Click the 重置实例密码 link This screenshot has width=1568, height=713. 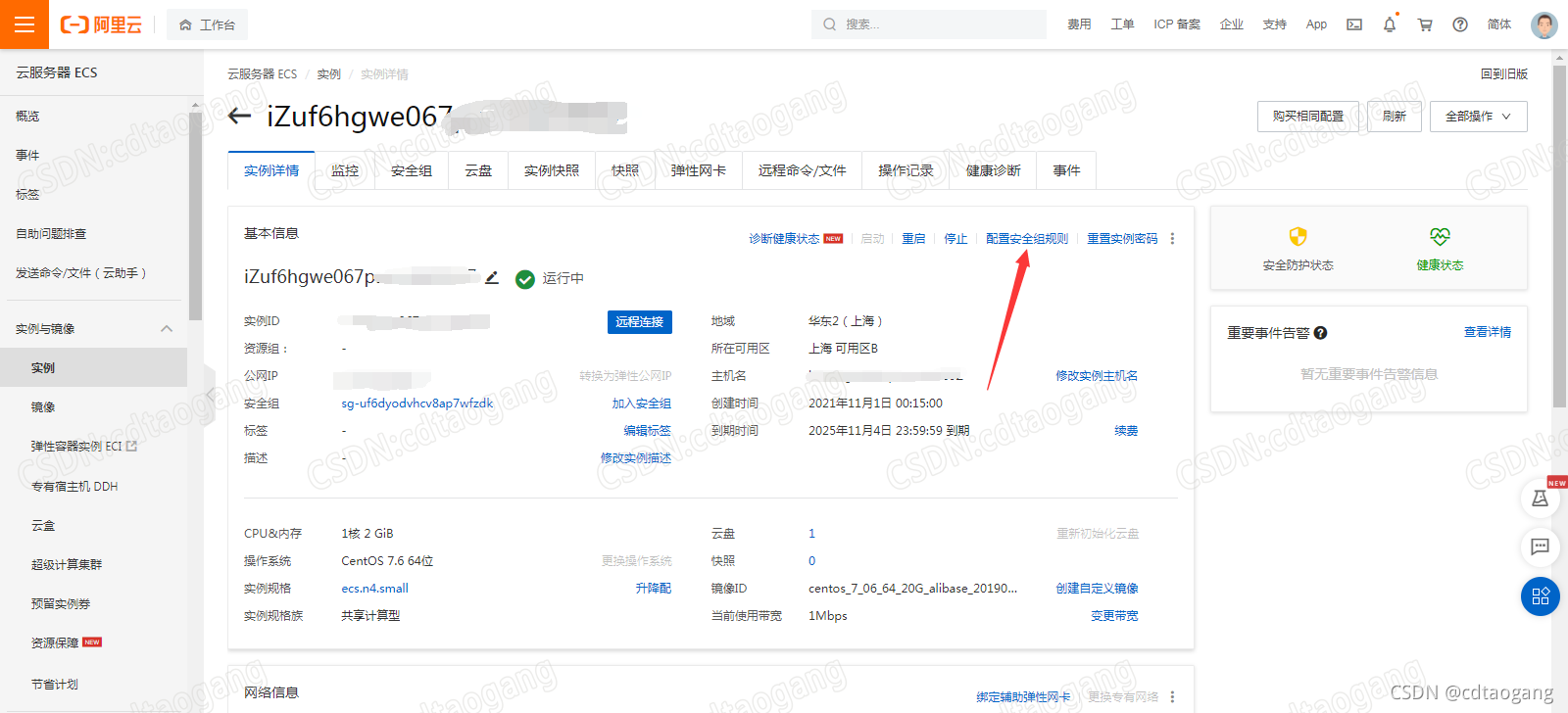1122,239
